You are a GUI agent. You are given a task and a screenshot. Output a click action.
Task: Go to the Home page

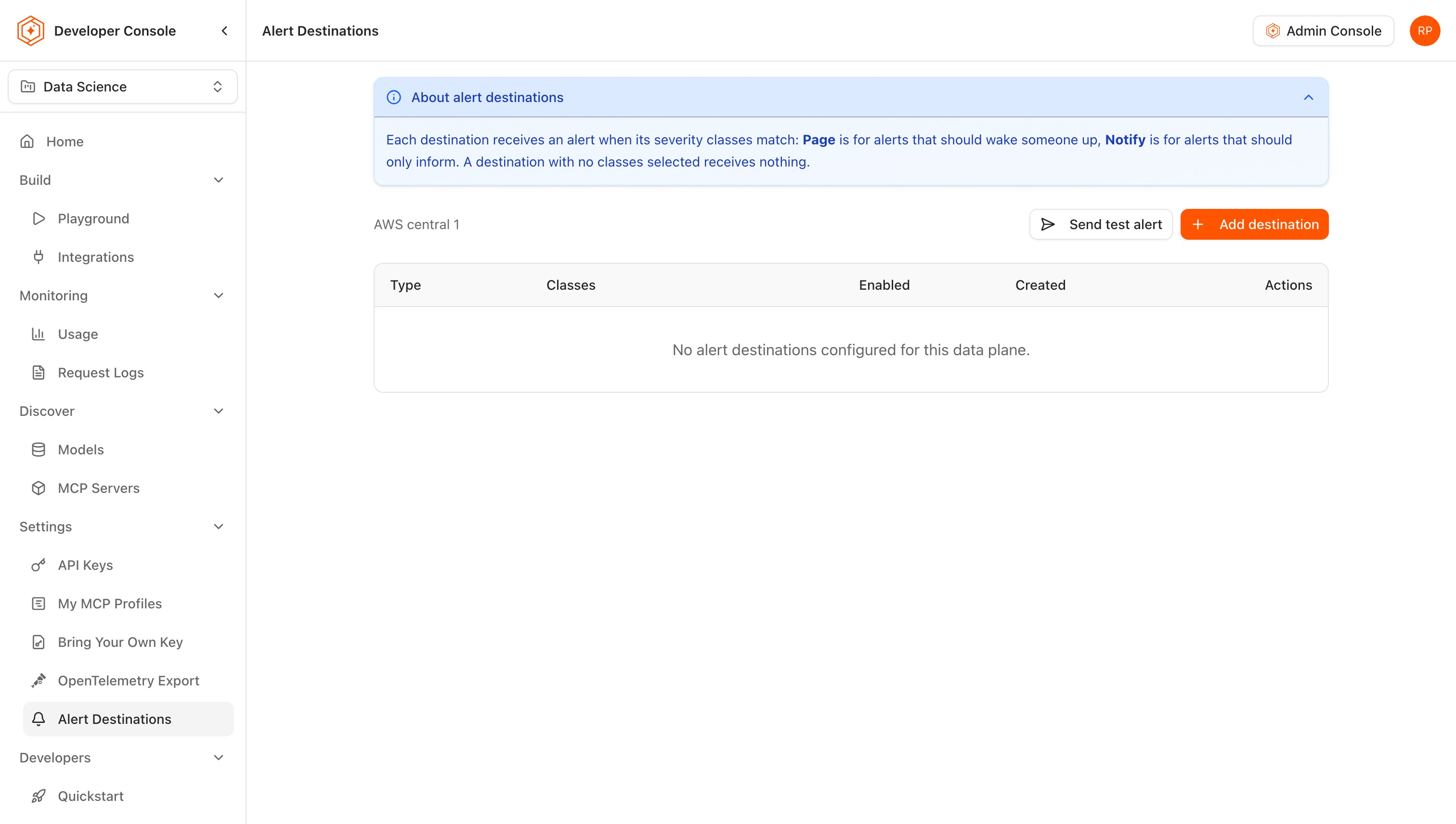123,142
